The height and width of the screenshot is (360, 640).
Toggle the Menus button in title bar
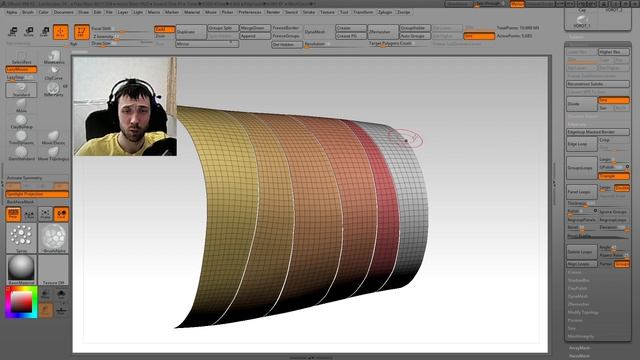517,4
